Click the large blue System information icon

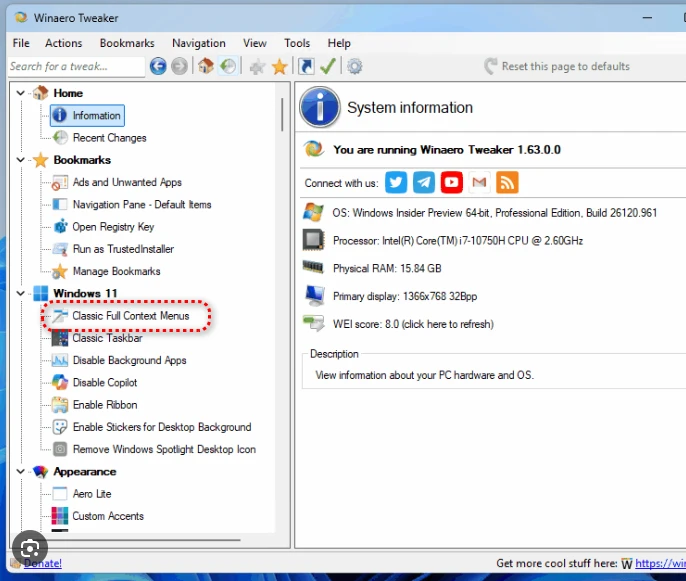(320, 107)
